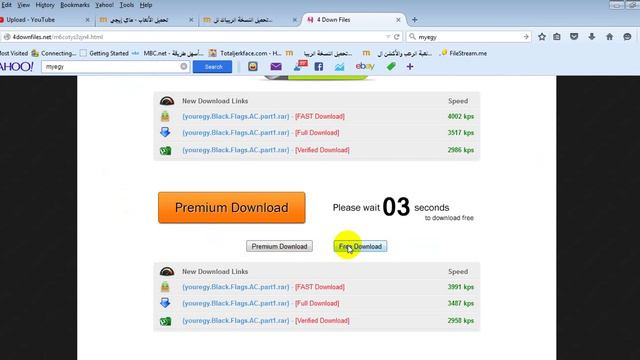The width and height of the screenshot is (640, 360).
Task: Add a Yahoo toolbar app with plus
Action: pos(410,67)
